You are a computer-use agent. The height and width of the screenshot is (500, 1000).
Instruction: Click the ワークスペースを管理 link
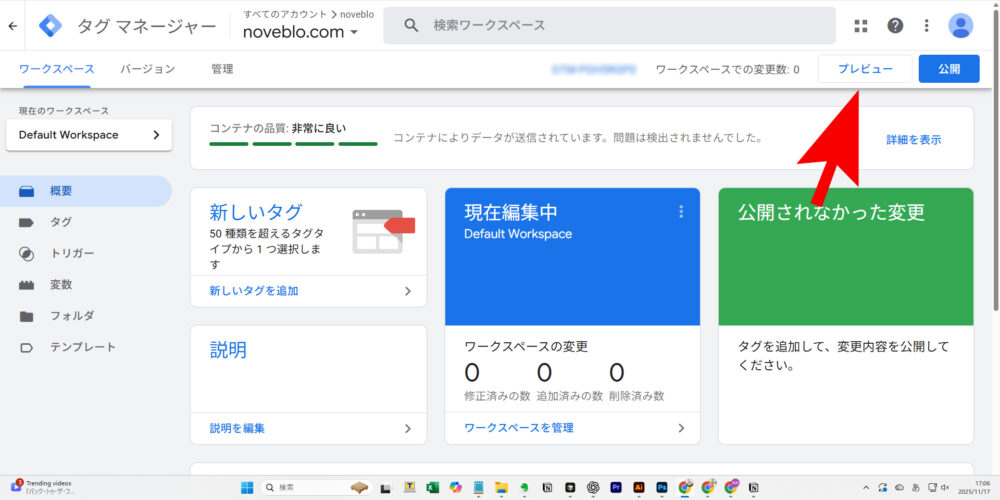pyautogui.click(x=519, y=428)
